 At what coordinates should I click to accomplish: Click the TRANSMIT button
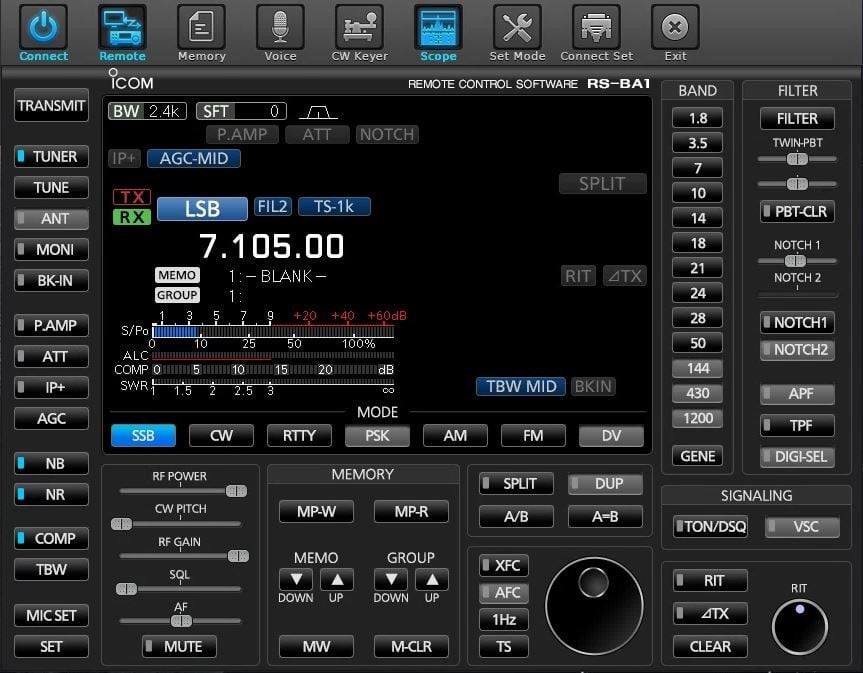[51, 105]
